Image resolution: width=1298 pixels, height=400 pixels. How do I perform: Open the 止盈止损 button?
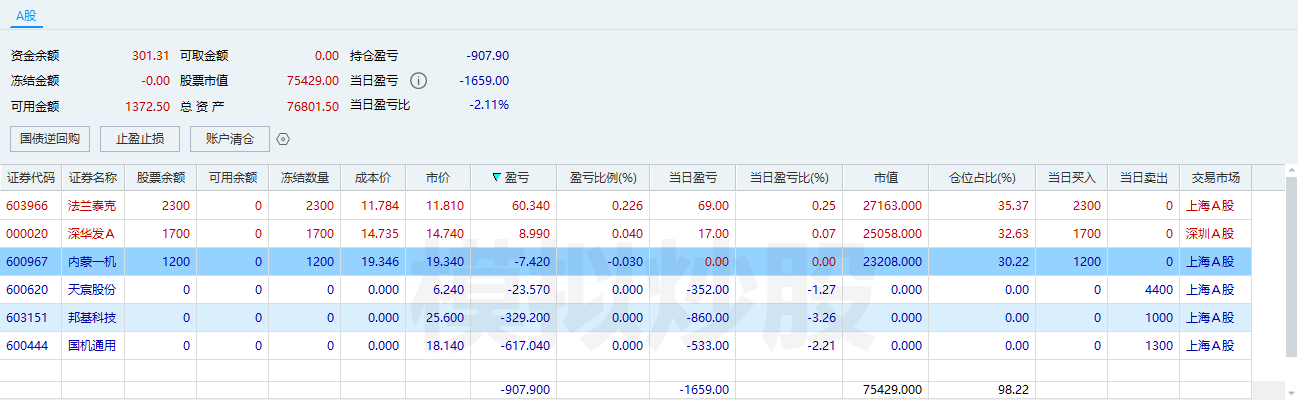coord(140,139)
